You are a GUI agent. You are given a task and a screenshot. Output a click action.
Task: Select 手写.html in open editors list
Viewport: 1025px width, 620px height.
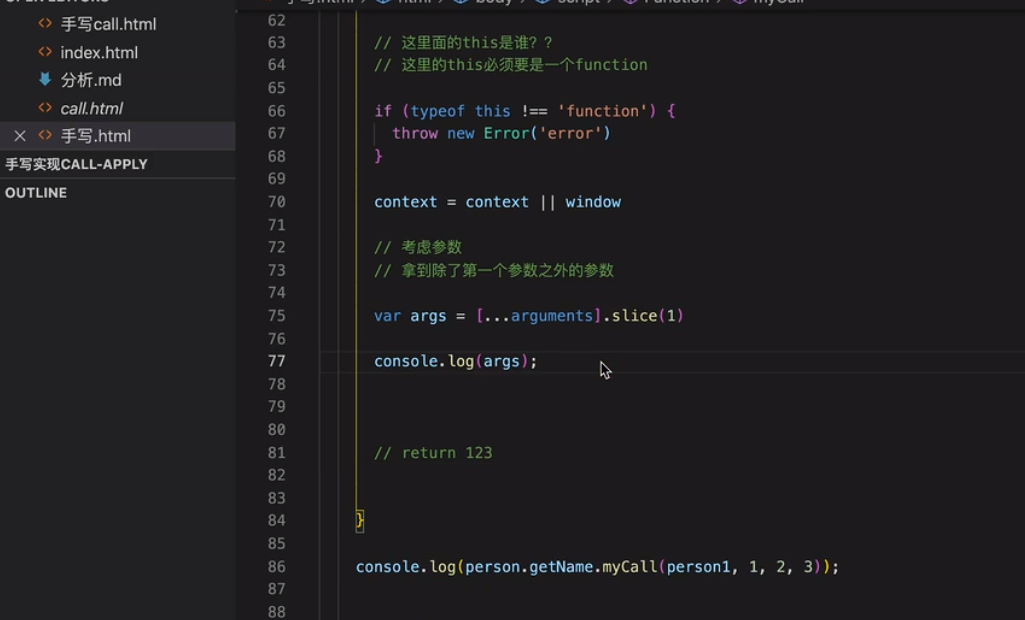pyautogui.click(x=118, y=136)
